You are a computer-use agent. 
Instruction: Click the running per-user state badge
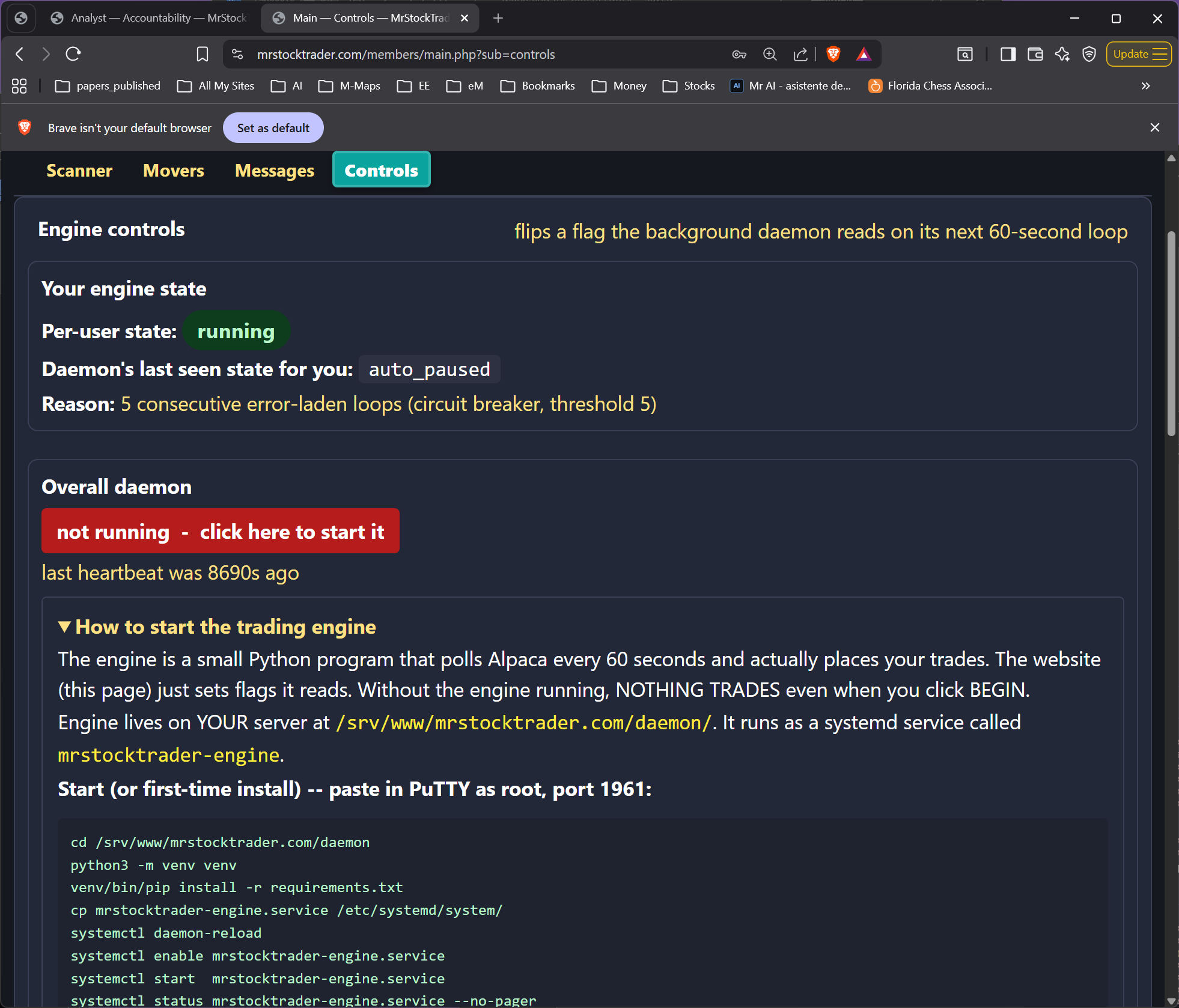[236, 331]
